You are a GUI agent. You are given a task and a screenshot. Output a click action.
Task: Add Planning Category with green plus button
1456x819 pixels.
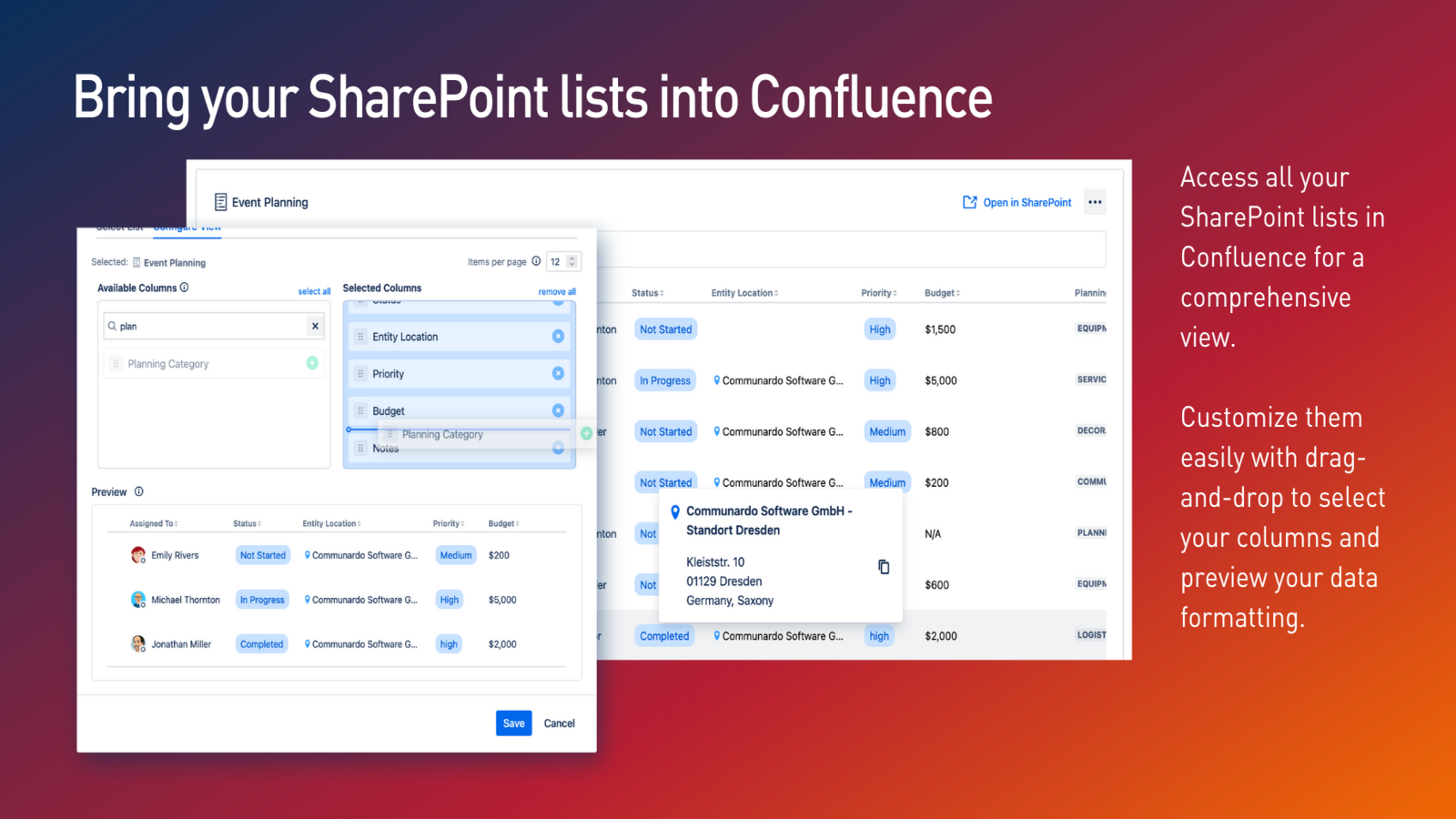312,363
